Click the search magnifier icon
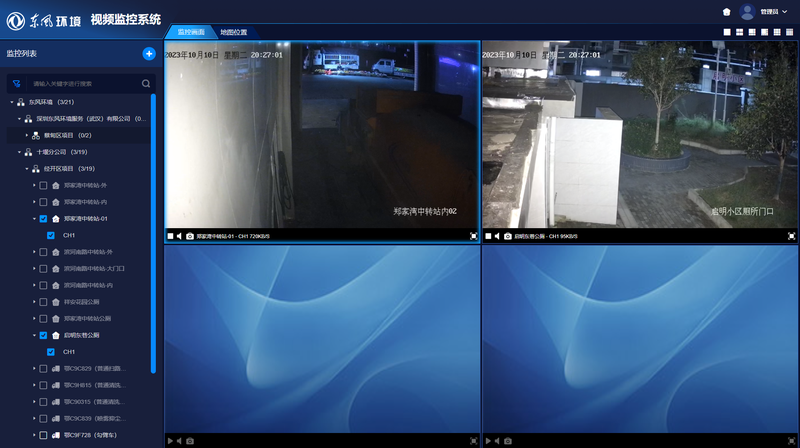This screenshot has width=800, height=448. pos(146,84)
